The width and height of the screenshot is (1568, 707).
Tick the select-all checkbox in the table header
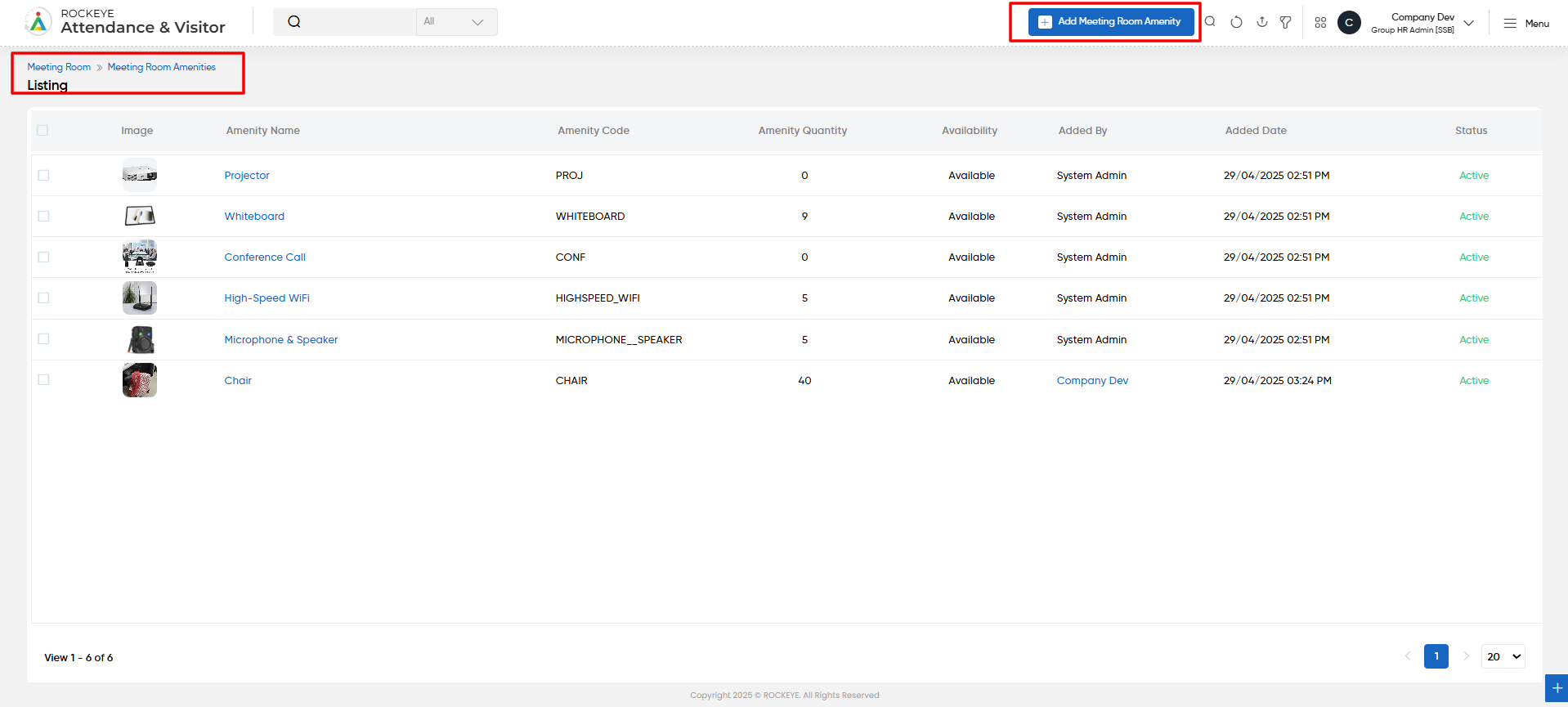point(43,130)
